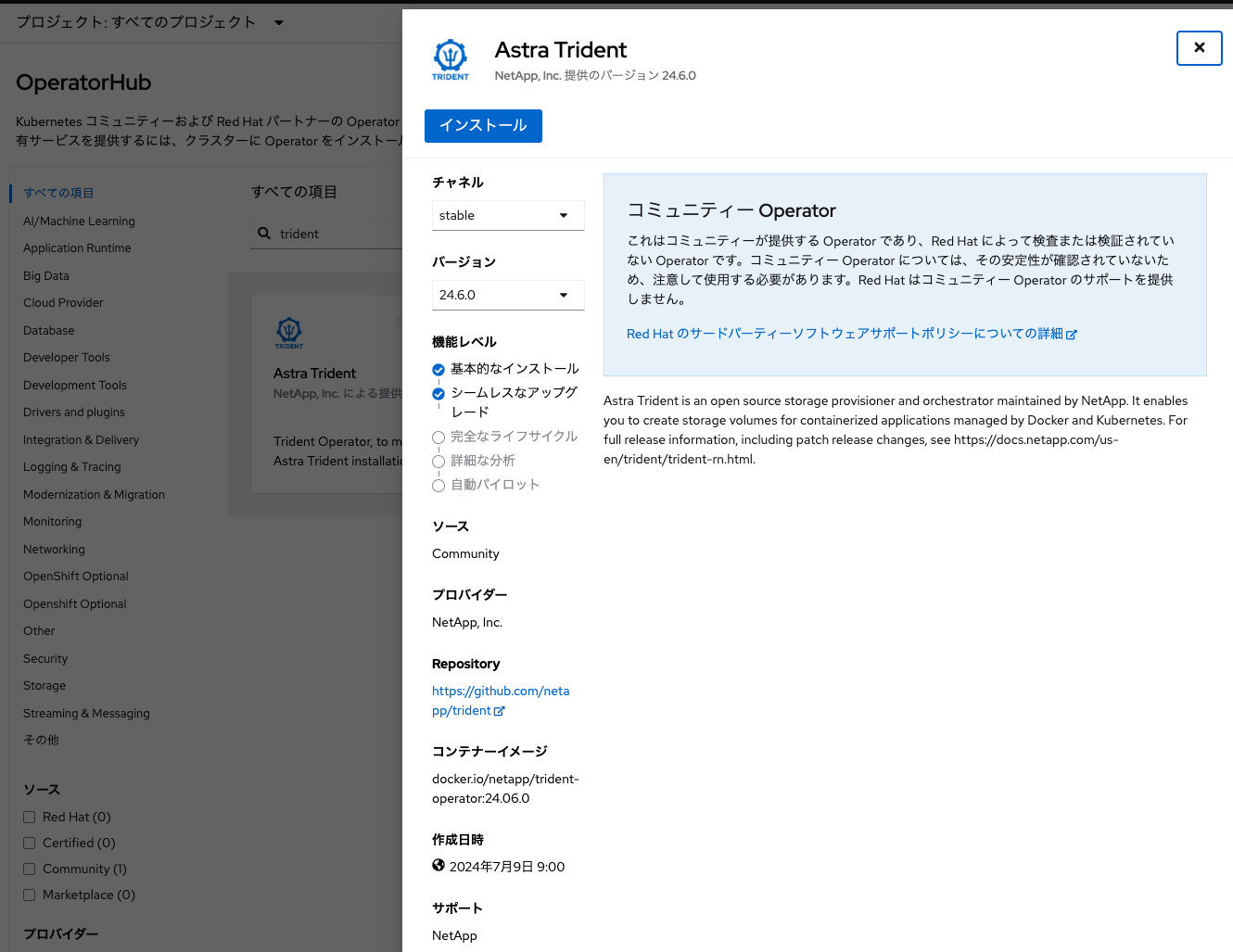Click the NetApp, Inc. provider value

467,623
